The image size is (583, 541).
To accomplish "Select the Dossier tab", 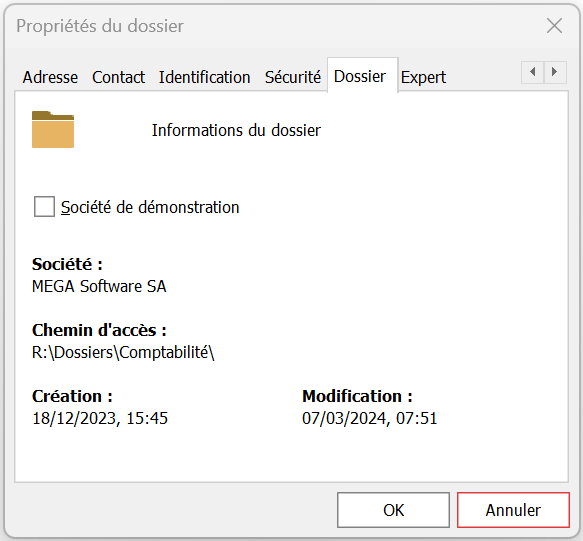I will 360,77.
